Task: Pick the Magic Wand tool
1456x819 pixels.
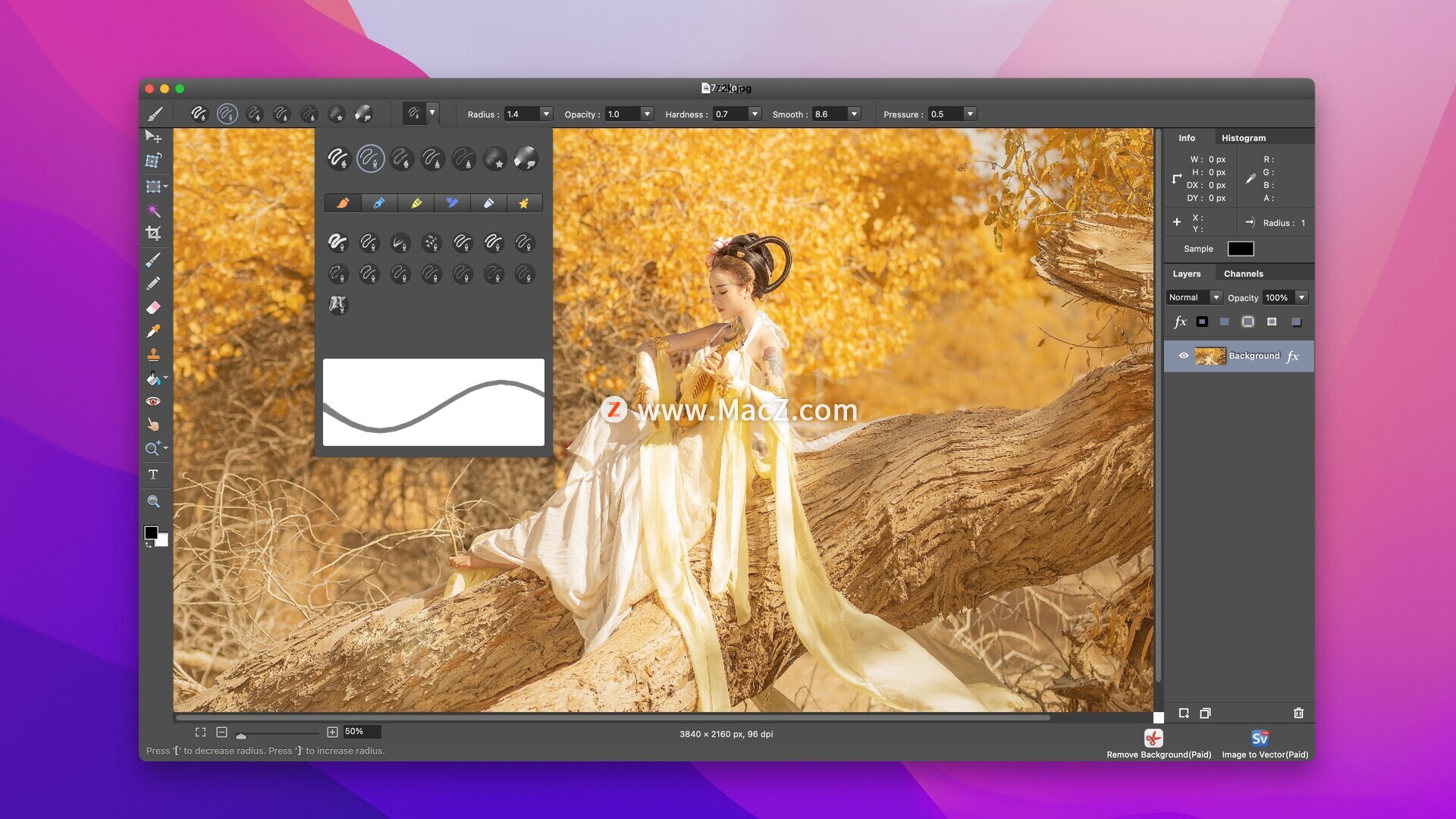Action: click(153, 210)
